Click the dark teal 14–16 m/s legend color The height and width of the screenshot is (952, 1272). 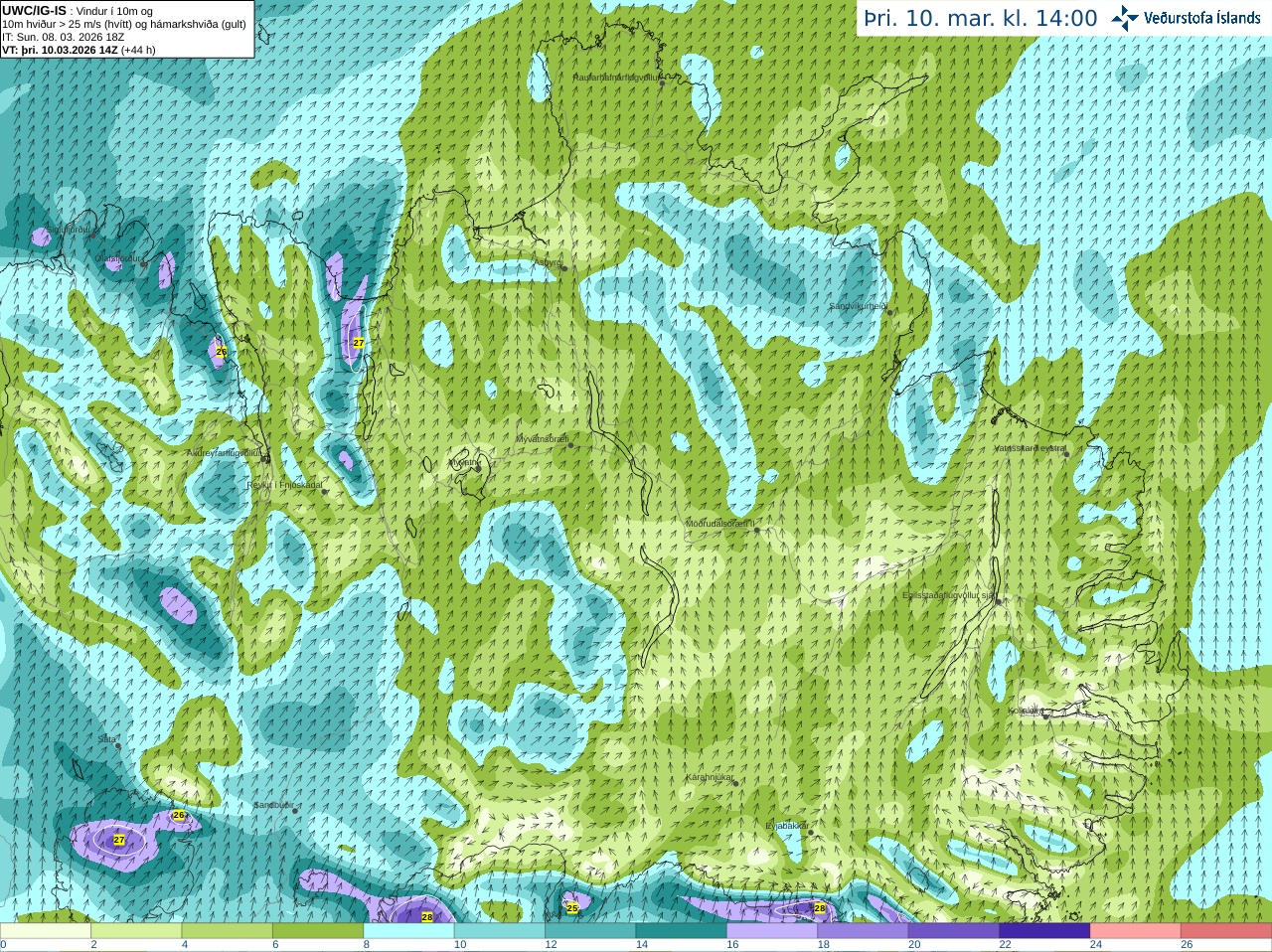(x=681, y=931)
